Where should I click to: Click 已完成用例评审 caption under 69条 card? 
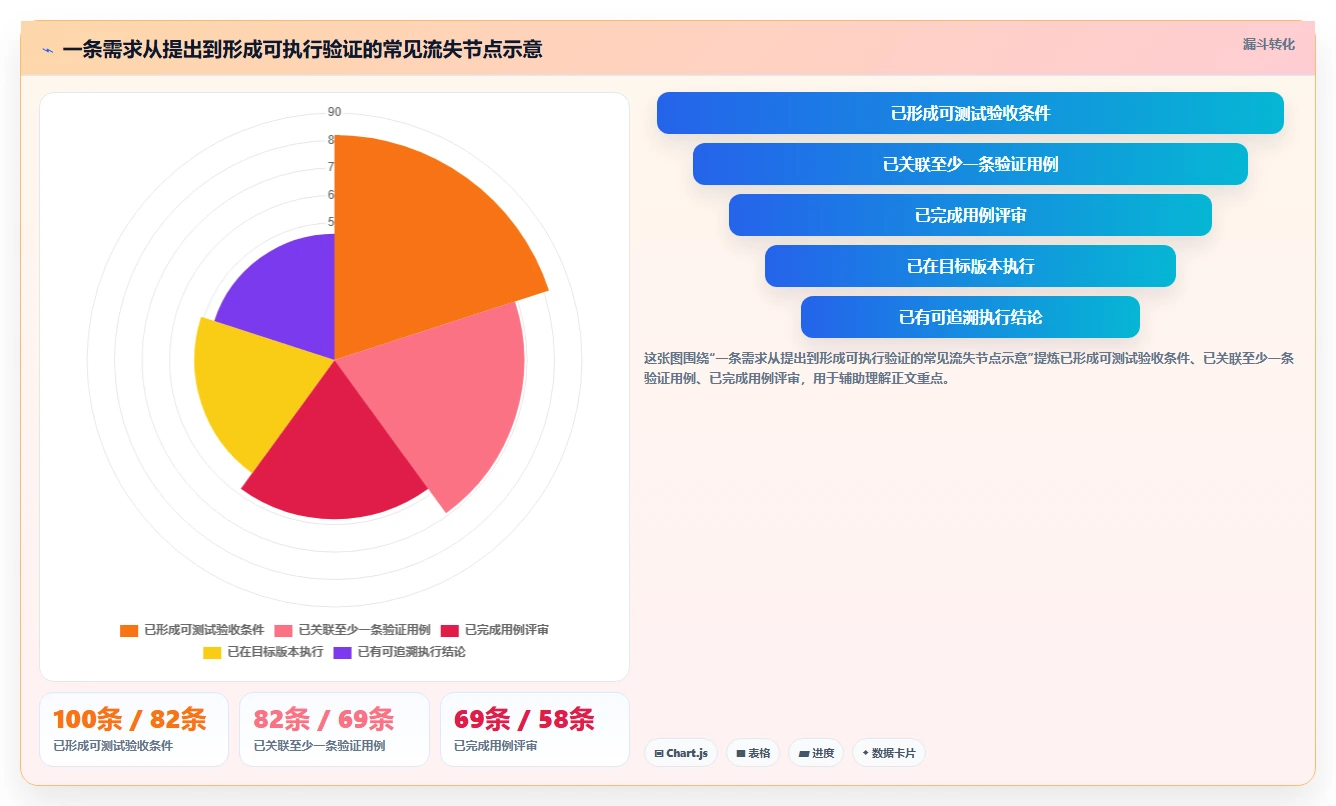coord(496,746)
